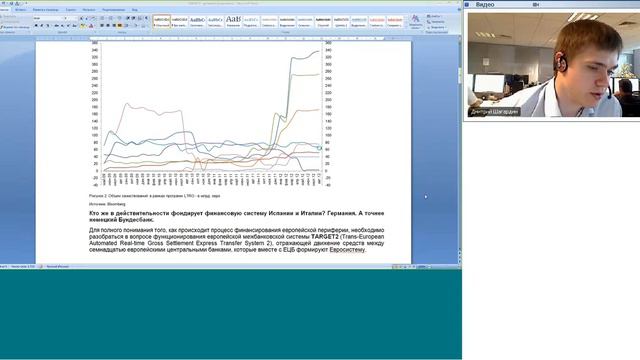The height and width of the screenshot is (360, 640).
Task: Click the Format Painter button
Action: [x=15, y=27]
